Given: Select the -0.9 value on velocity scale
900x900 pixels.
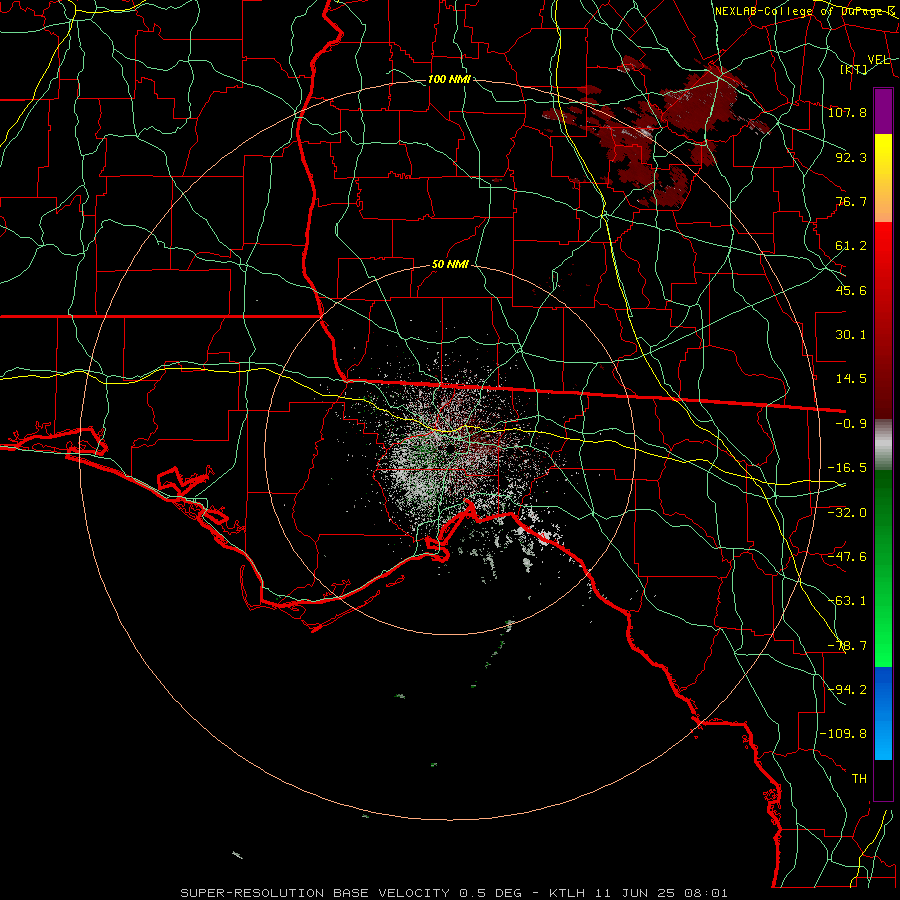Looking at the screenshot, I should click(851, 424).
